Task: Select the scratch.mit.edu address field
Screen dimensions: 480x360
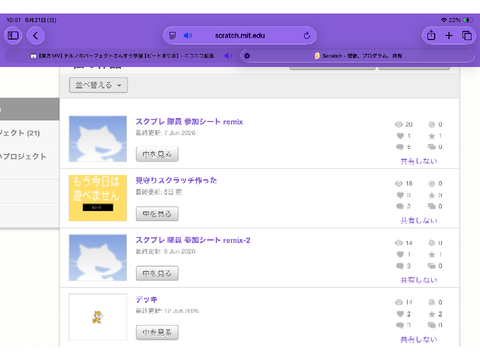Action: (x=240, y=35)
